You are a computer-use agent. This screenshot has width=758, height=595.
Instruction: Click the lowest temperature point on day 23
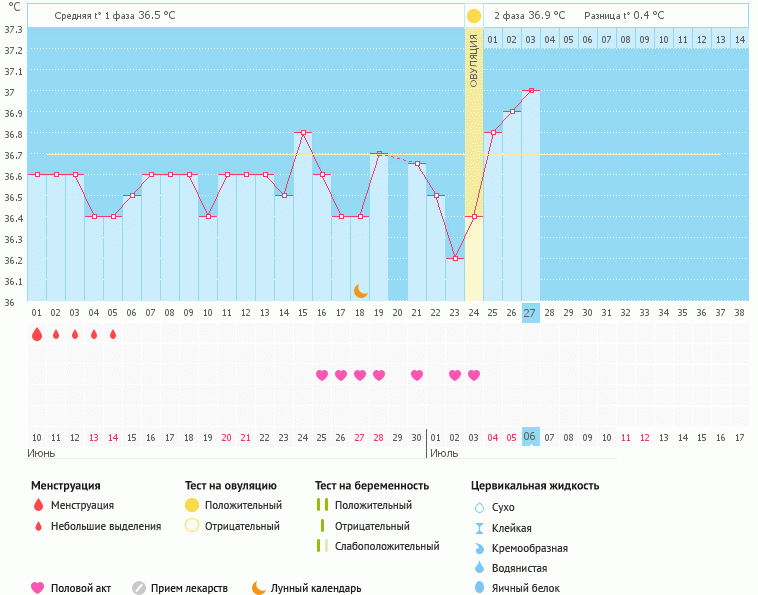(455, 258)
